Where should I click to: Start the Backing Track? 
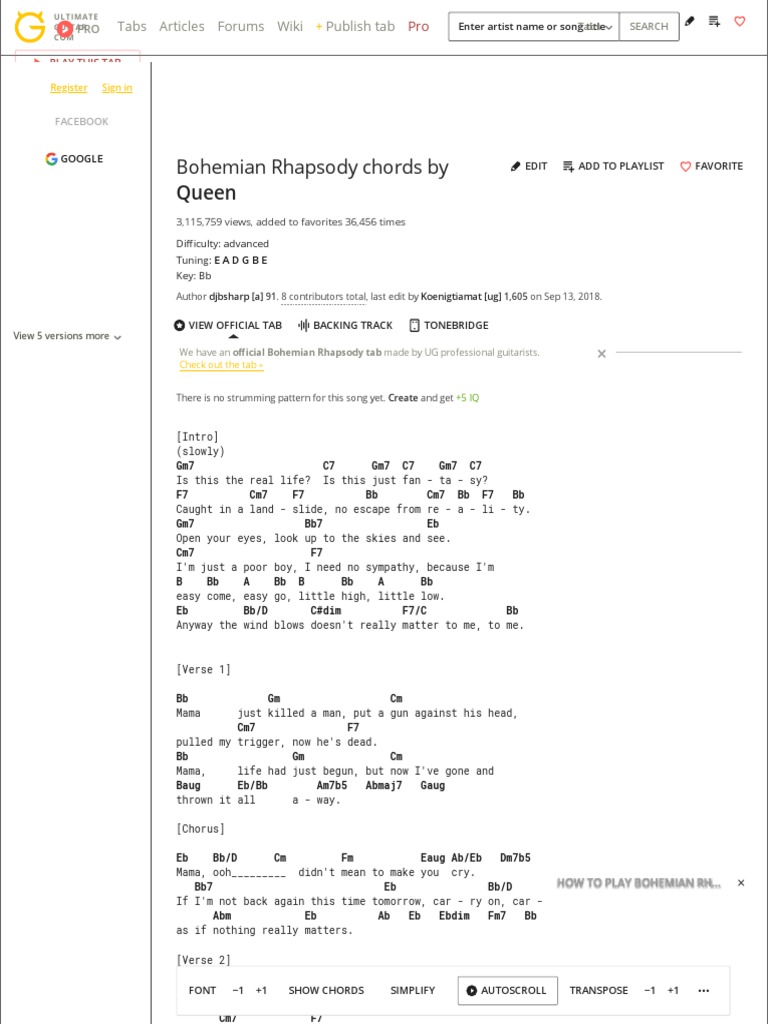click(x=345, y=325)
